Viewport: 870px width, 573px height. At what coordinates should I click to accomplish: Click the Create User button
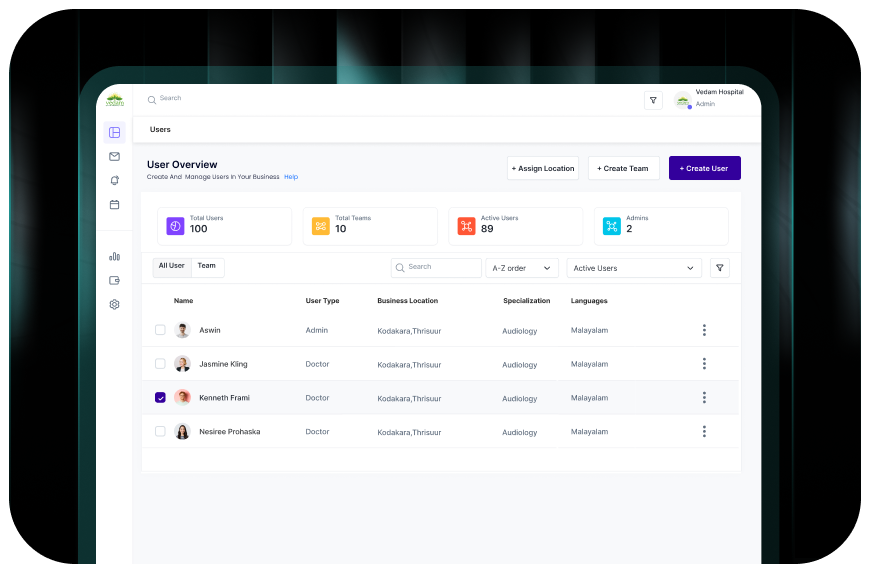(704, 168)
